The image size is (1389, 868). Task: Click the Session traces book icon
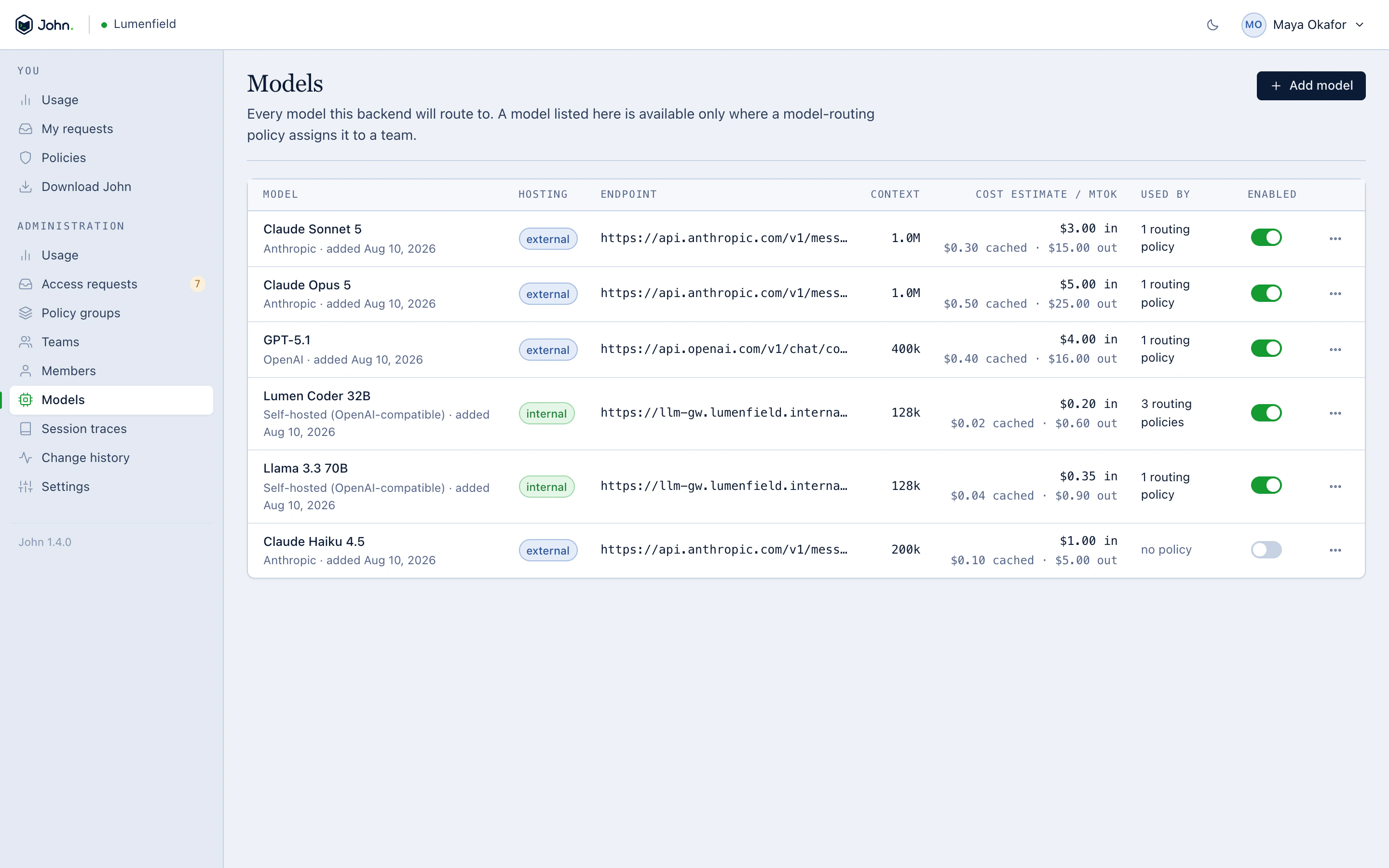(x=25, y=429)
